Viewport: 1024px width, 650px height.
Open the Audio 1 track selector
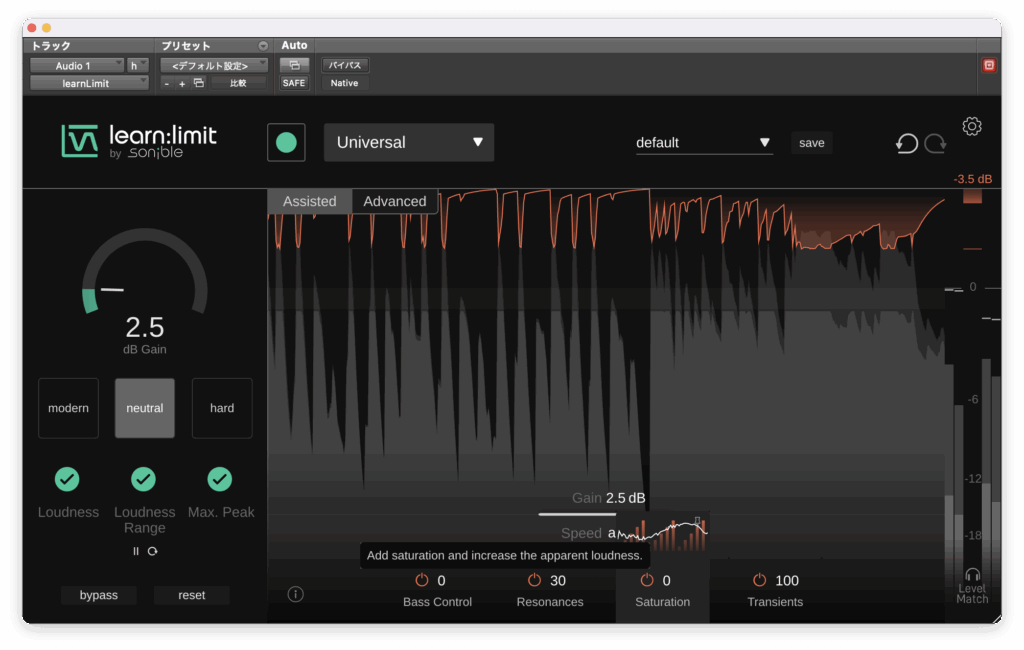pyautogui.click(x=77, y=65)
